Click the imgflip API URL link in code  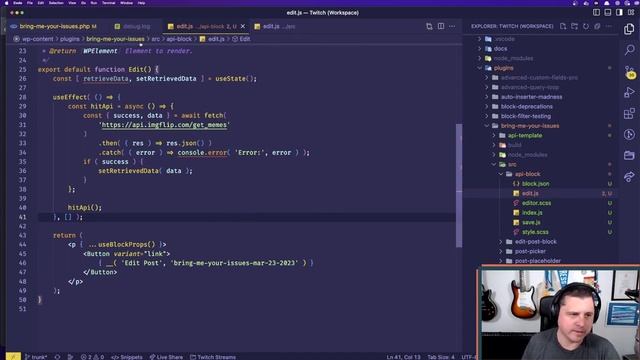click(x=164, y=125)
